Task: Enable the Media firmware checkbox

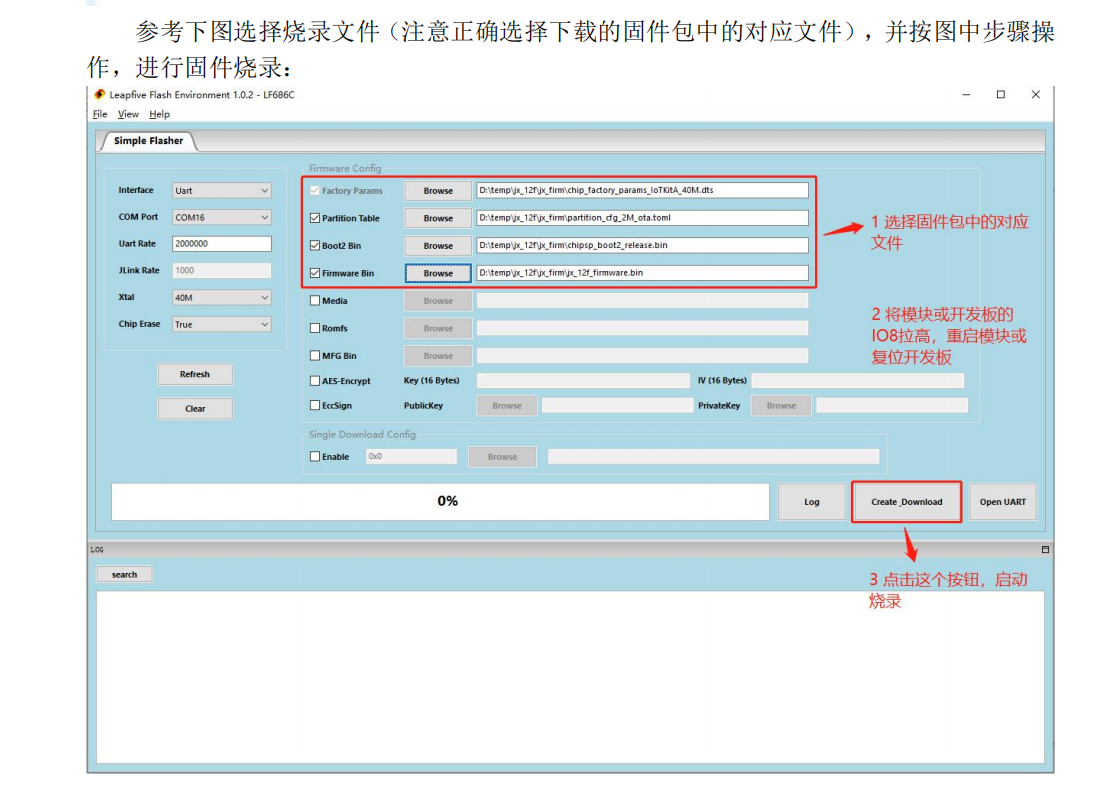Action: 315,300
